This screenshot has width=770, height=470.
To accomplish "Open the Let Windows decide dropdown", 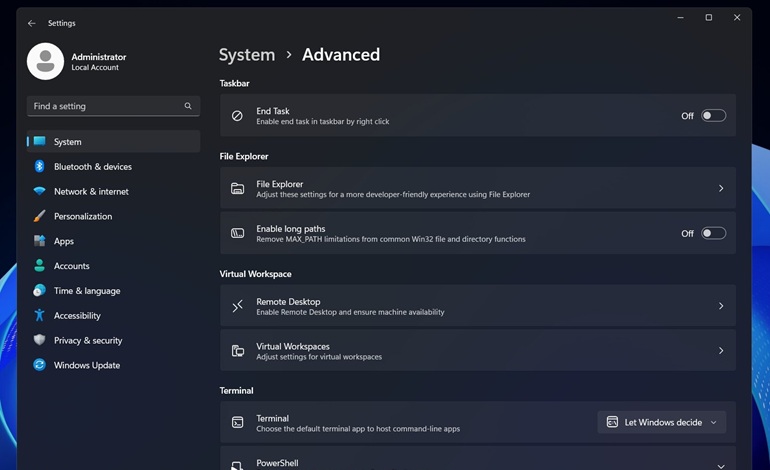I will (661, 422).
